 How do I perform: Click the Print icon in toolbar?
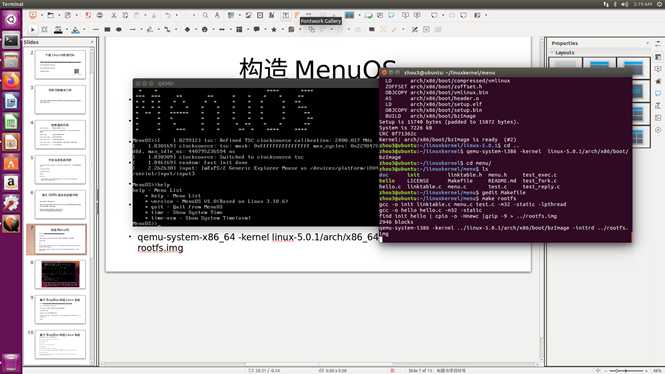coord(99,15)
